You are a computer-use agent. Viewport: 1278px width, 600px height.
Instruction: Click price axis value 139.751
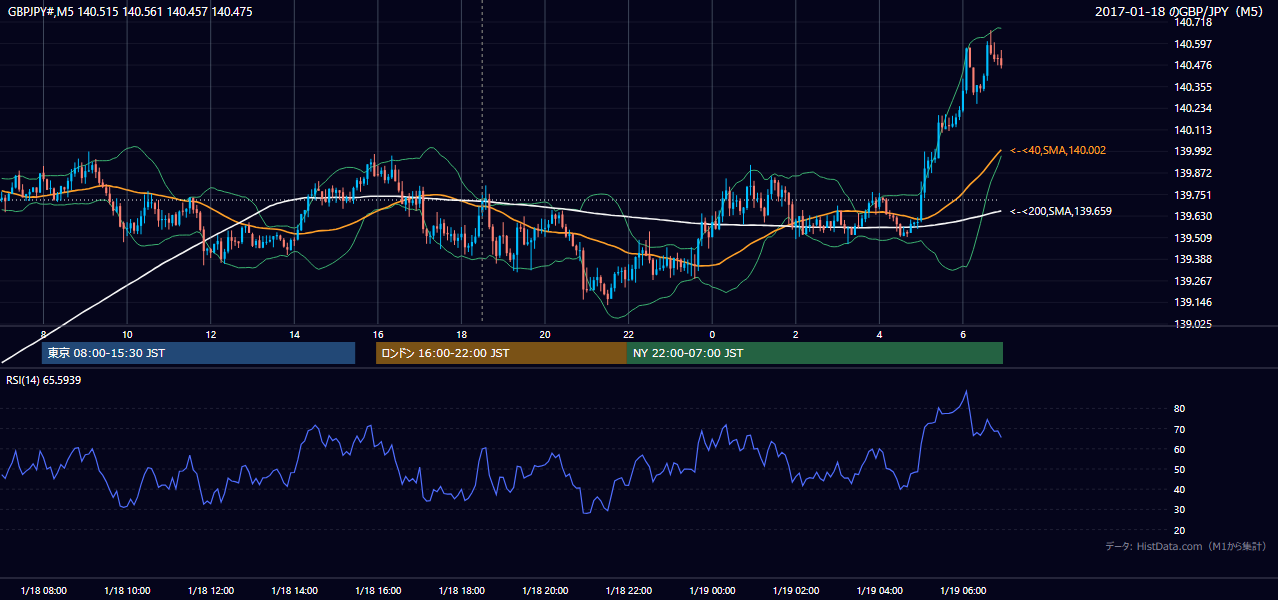click(x=1192, y=195)
